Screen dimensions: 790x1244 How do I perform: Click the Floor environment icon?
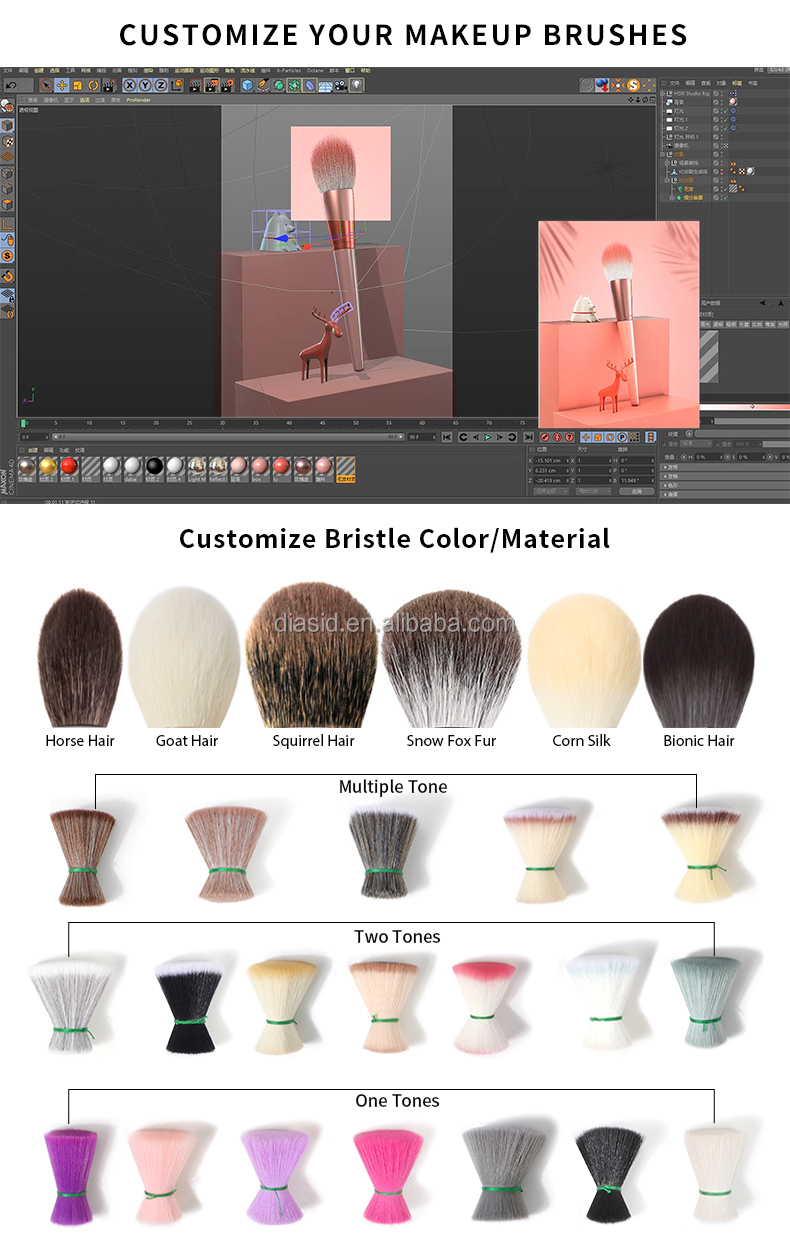325,85
